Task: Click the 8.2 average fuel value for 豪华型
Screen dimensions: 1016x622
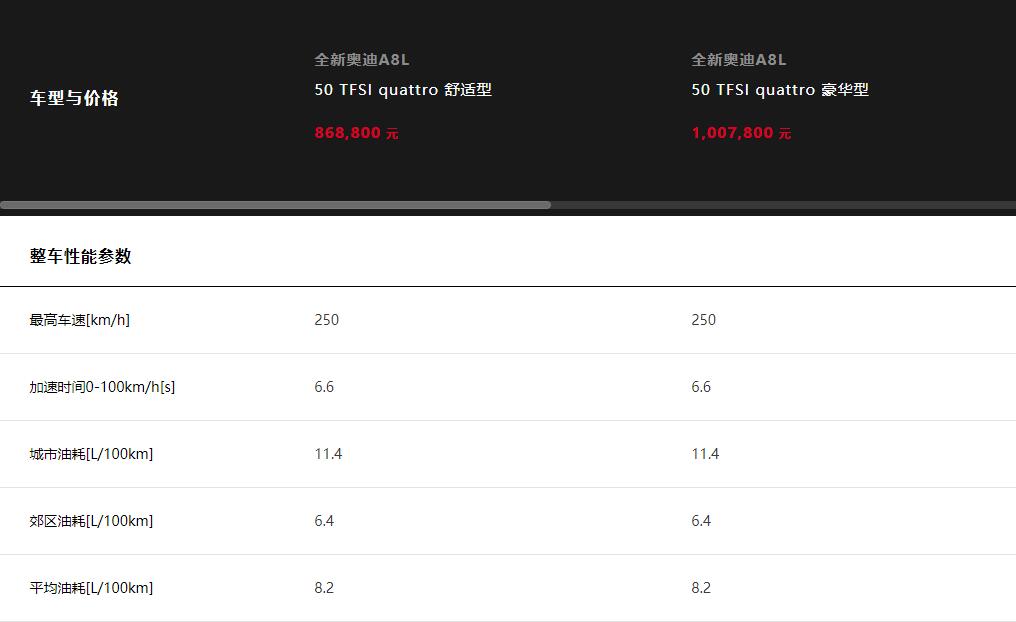Action: pos(701,588)
